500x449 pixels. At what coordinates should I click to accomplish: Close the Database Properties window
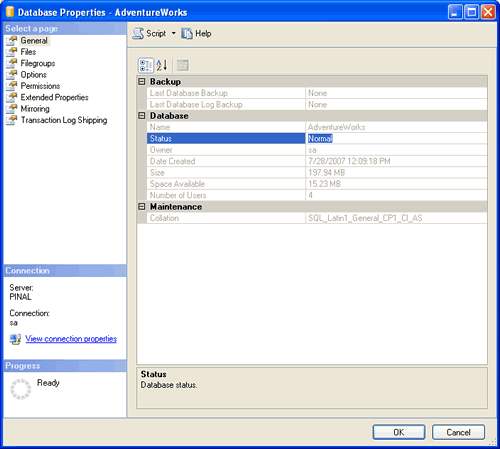[x=488, y=12]
